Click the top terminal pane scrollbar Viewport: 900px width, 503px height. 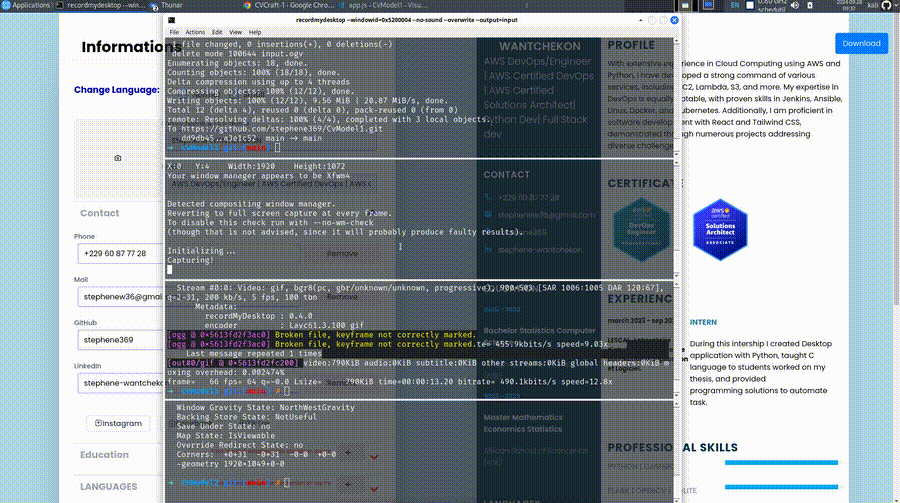(x=677, y=98)
